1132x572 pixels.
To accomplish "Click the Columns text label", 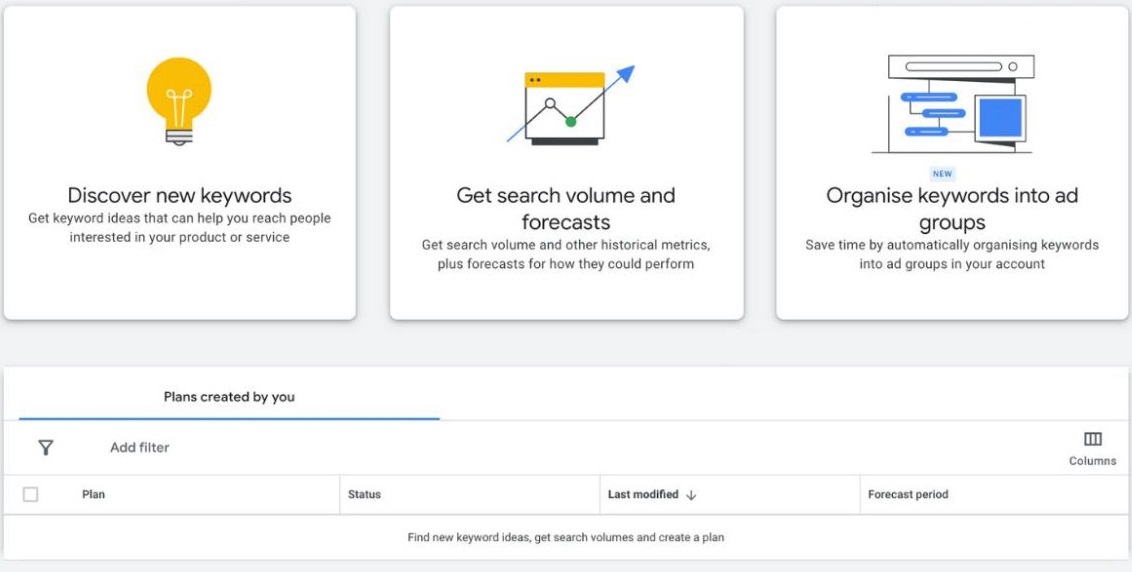I will (x=1092, y=461).
